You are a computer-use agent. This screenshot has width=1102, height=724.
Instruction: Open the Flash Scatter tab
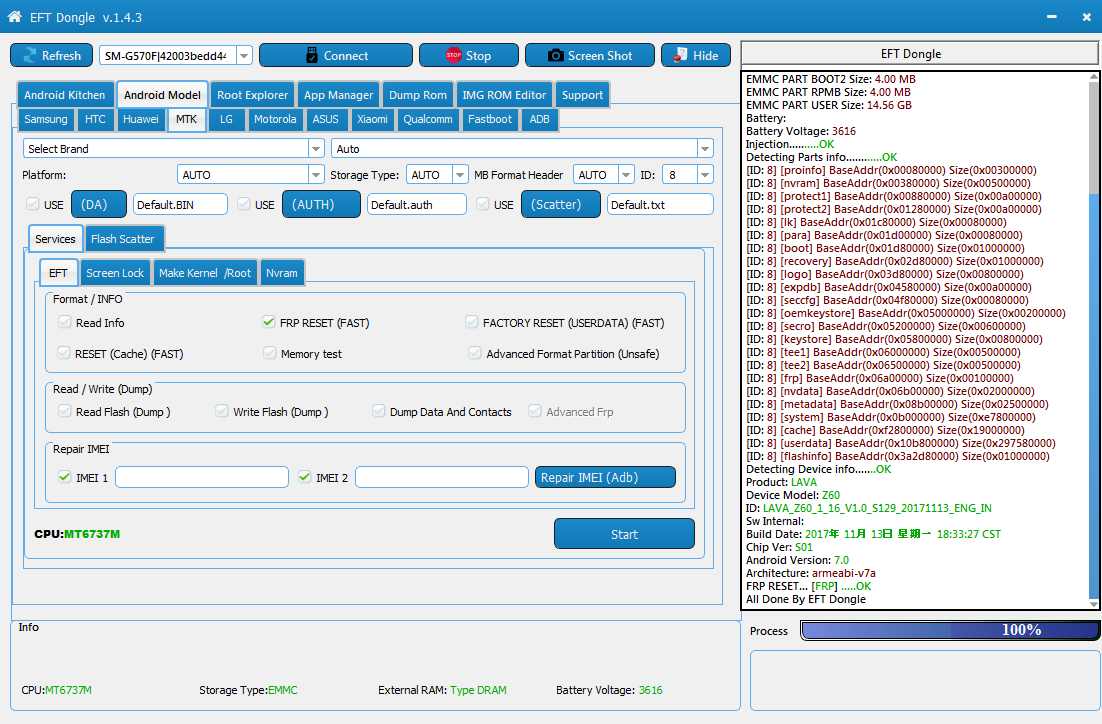(x=122, y=239)
